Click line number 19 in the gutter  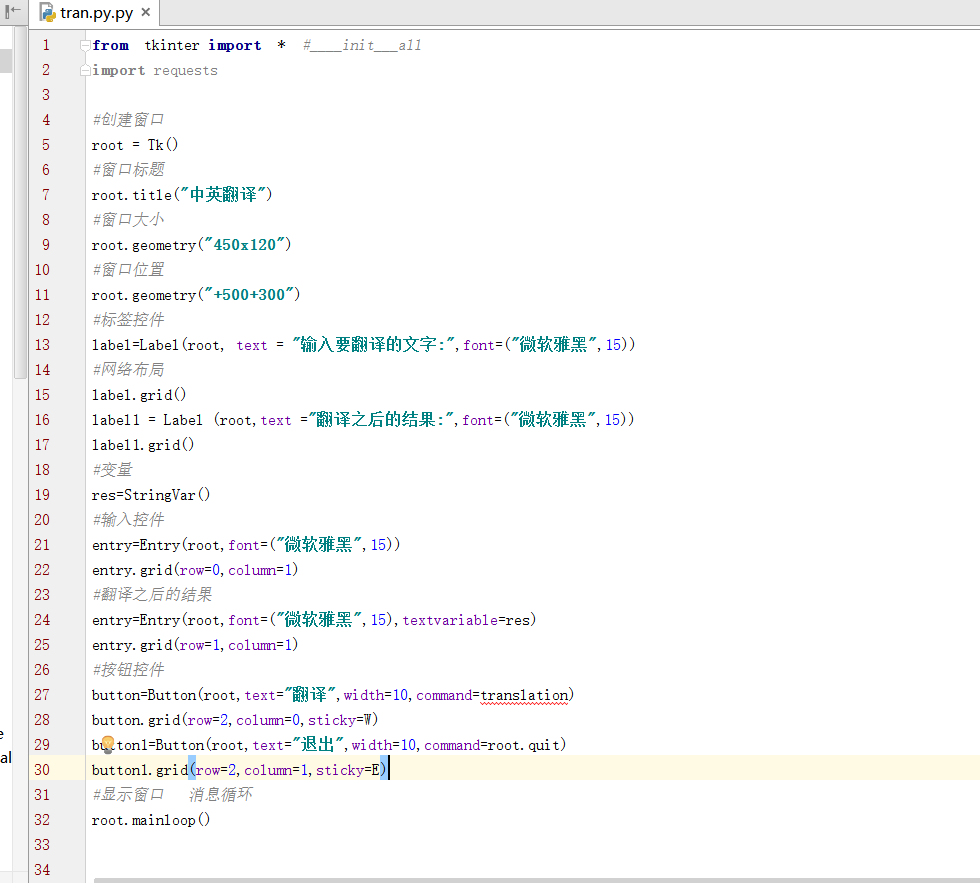(x=42, y=495)
